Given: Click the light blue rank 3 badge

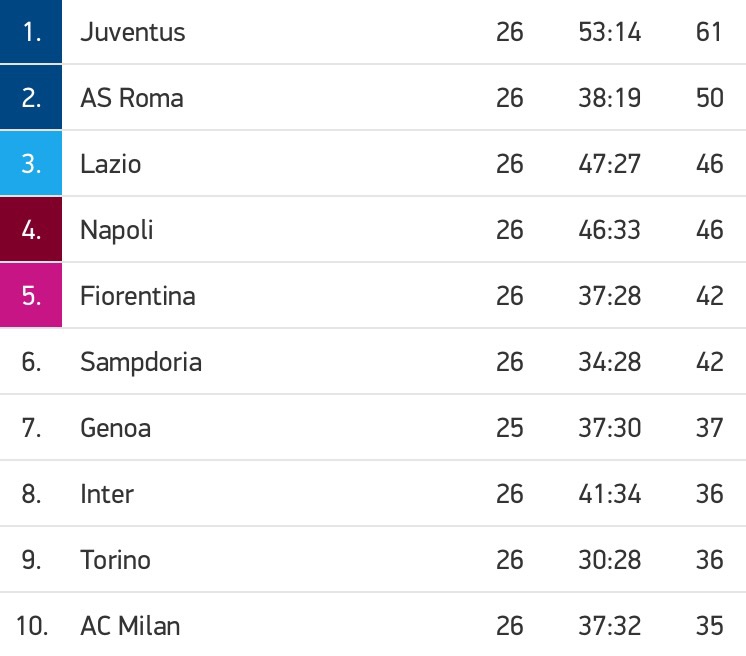Looking at the screenshot, I should (31, 163).
